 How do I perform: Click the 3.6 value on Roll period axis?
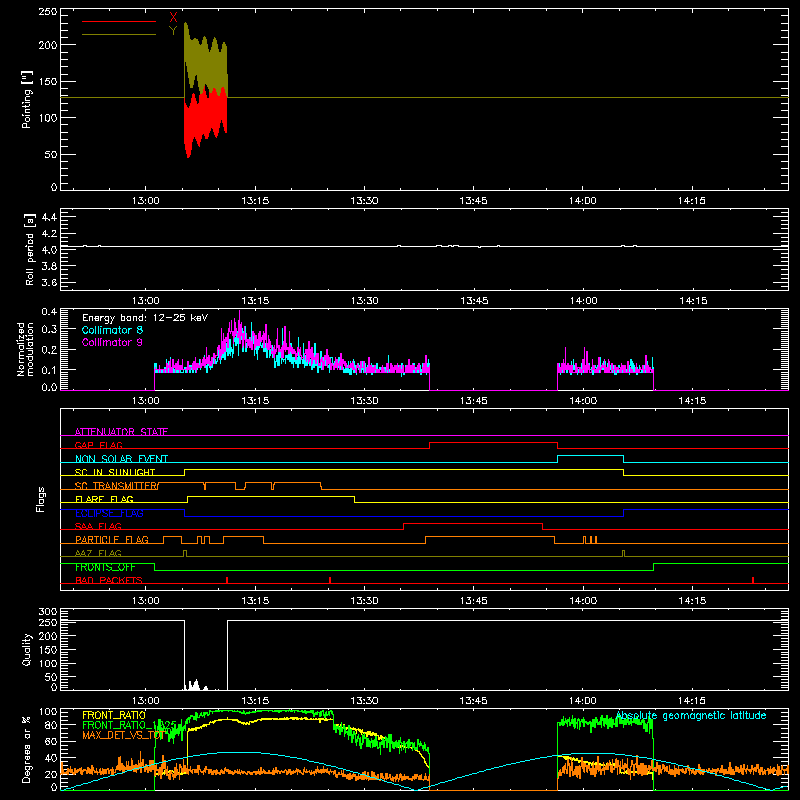pos(49,282)
